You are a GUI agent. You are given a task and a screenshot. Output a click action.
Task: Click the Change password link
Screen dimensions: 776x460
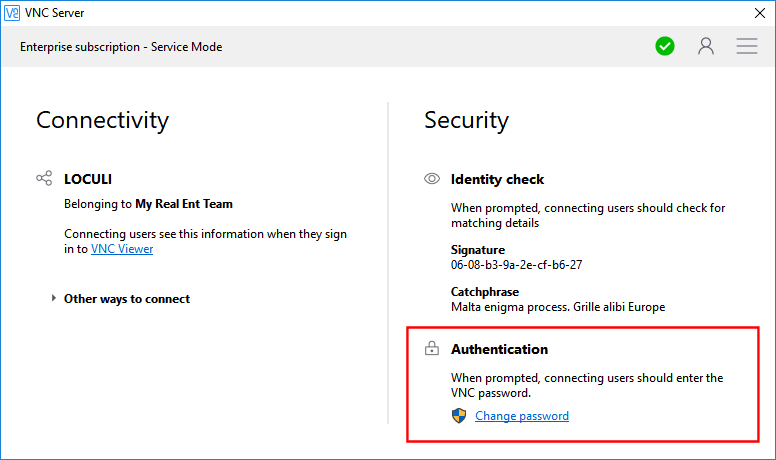pos(522,416)
